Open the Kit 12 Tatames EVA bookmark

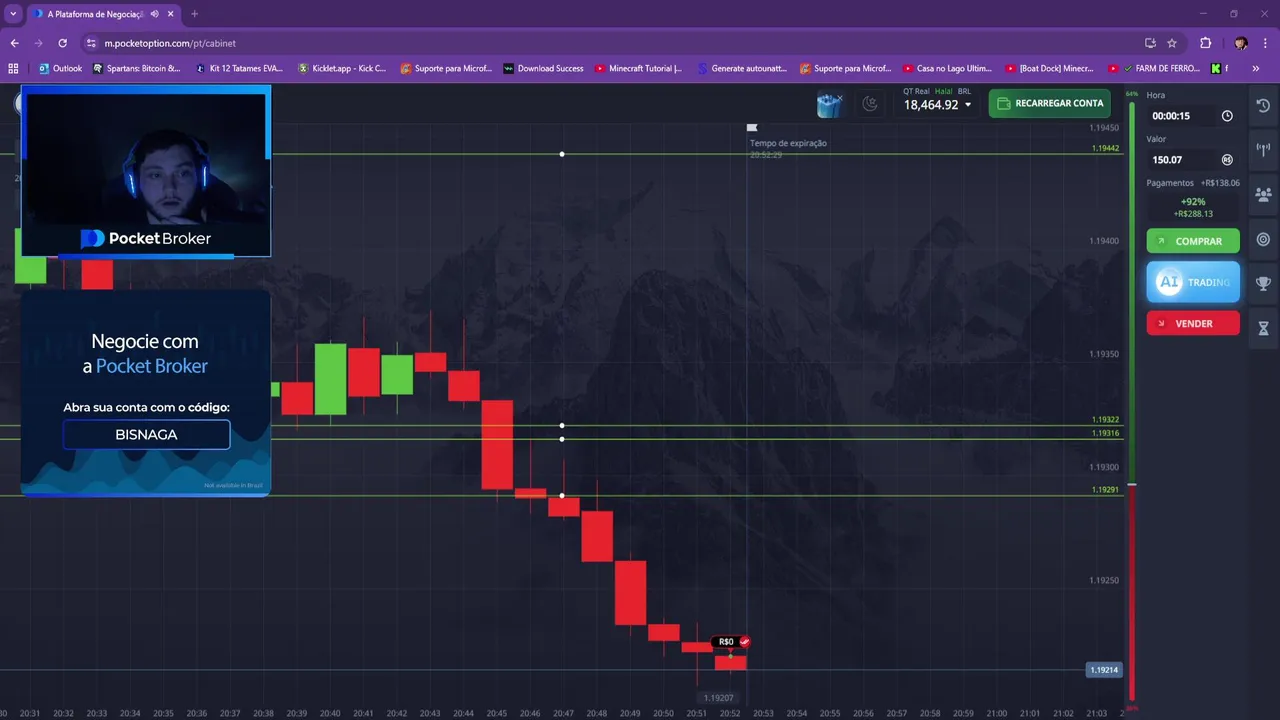[x=239, y=68]
